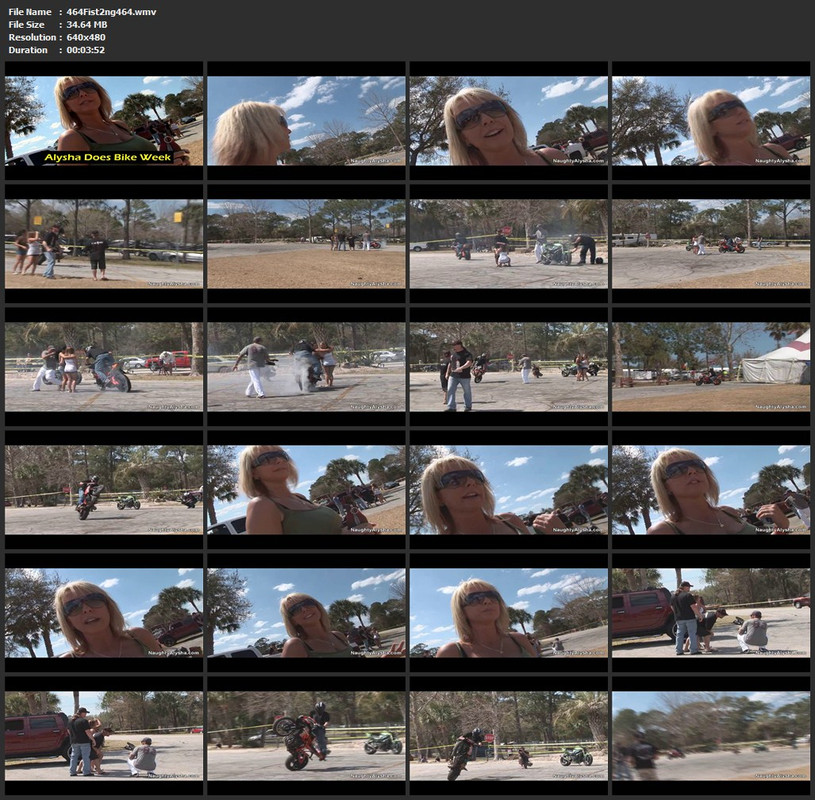Select fourth-row thumbnail of woman in green tank top
The width and height of the screenshot is (815, 800).
pos(306,490)
